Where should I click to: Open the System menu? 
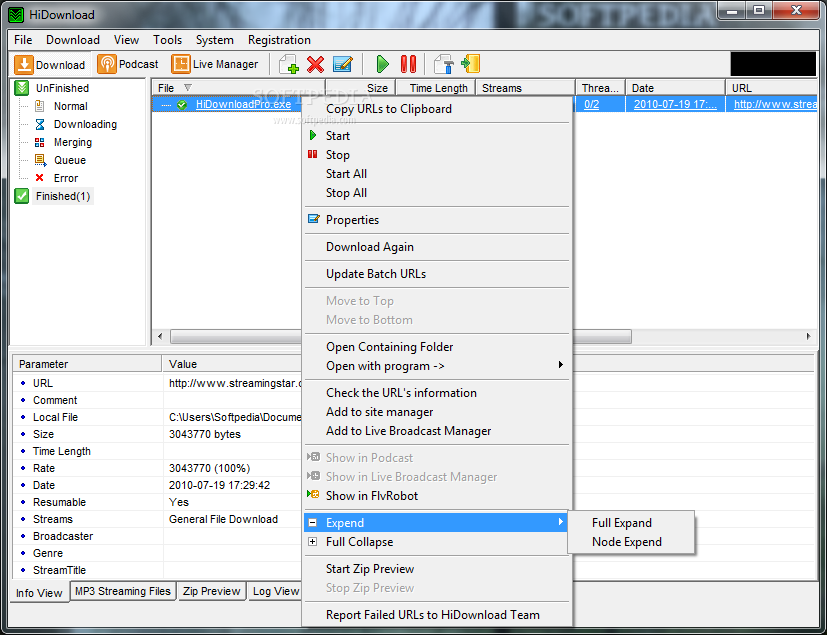click(x=214, y=40)
